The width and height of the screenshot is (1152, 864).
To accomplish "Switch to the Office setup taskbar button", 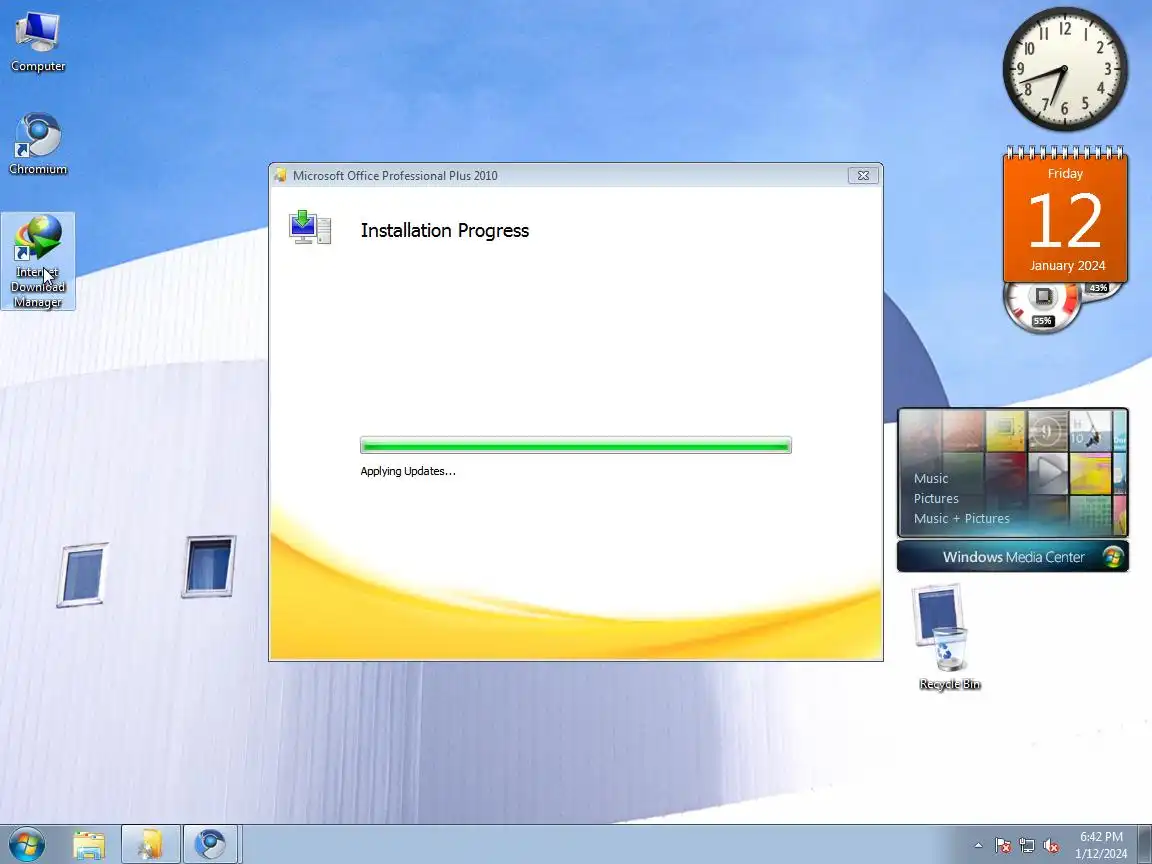I will 151,844.
